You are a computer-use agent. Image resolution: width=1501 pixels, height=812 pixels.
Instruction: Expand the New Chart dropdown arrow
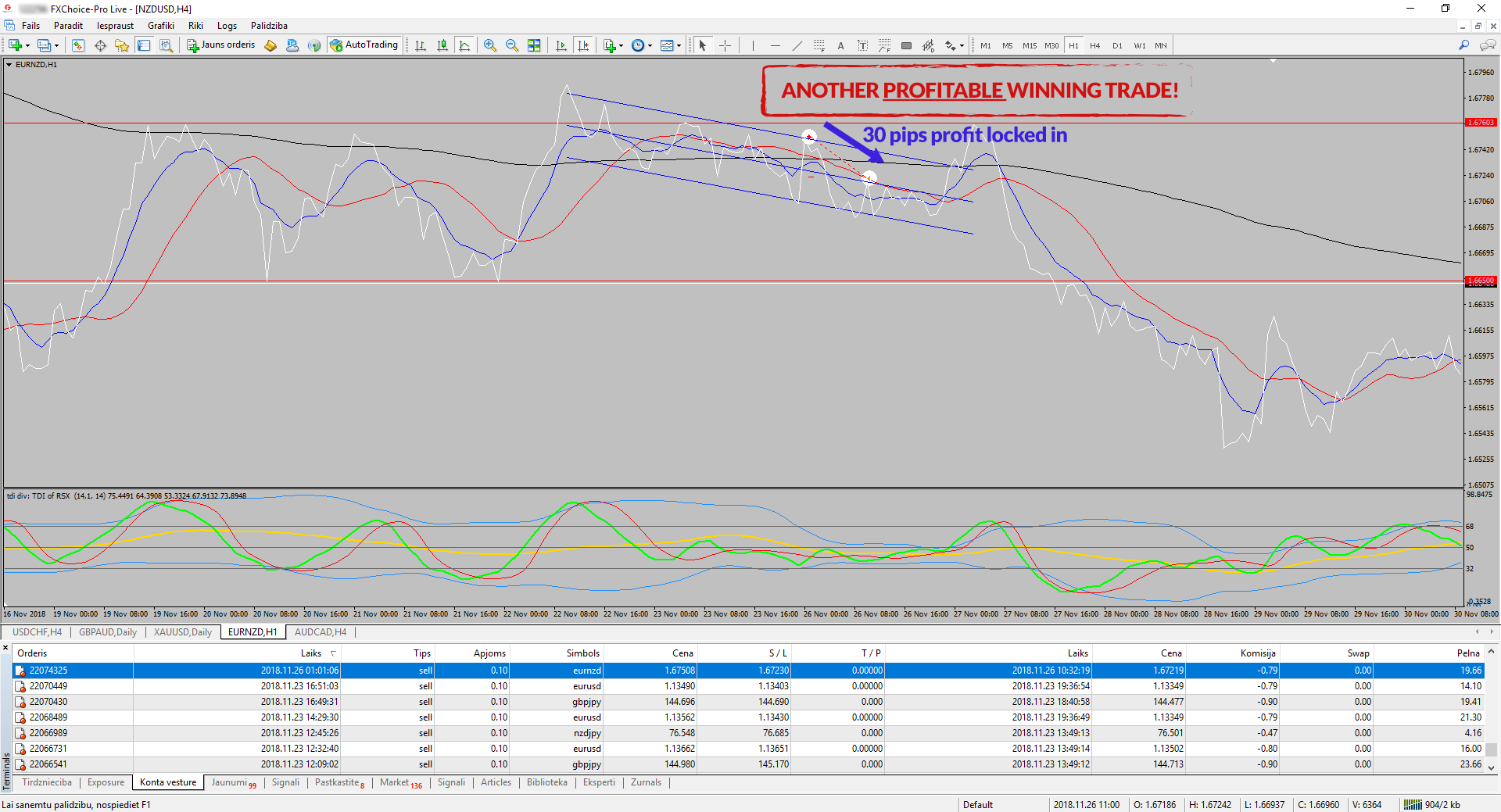pyautogui.click(x=27, y=45)
